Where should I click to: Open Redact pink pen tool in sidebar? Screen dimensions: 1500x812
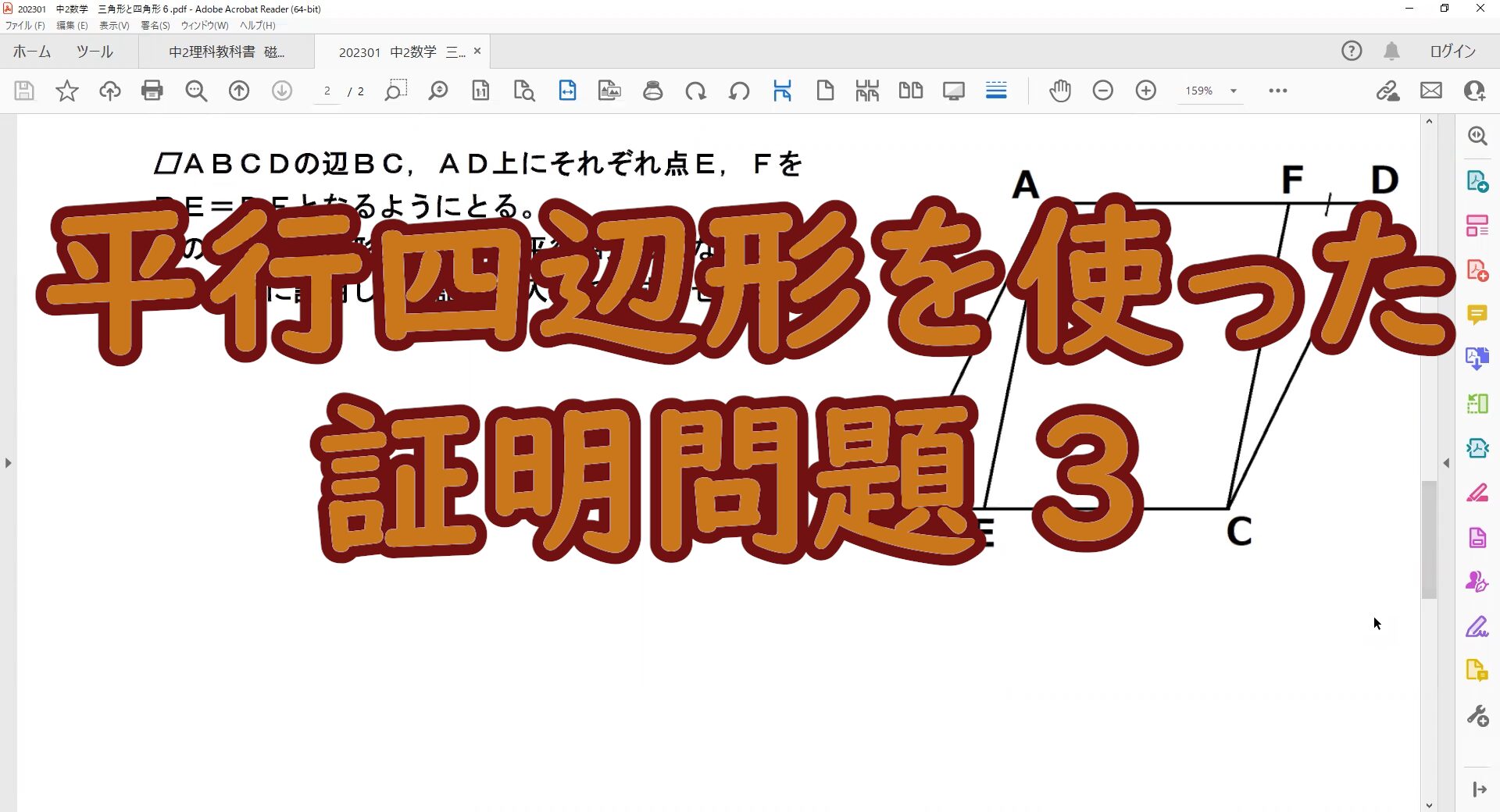(1477, 493)
